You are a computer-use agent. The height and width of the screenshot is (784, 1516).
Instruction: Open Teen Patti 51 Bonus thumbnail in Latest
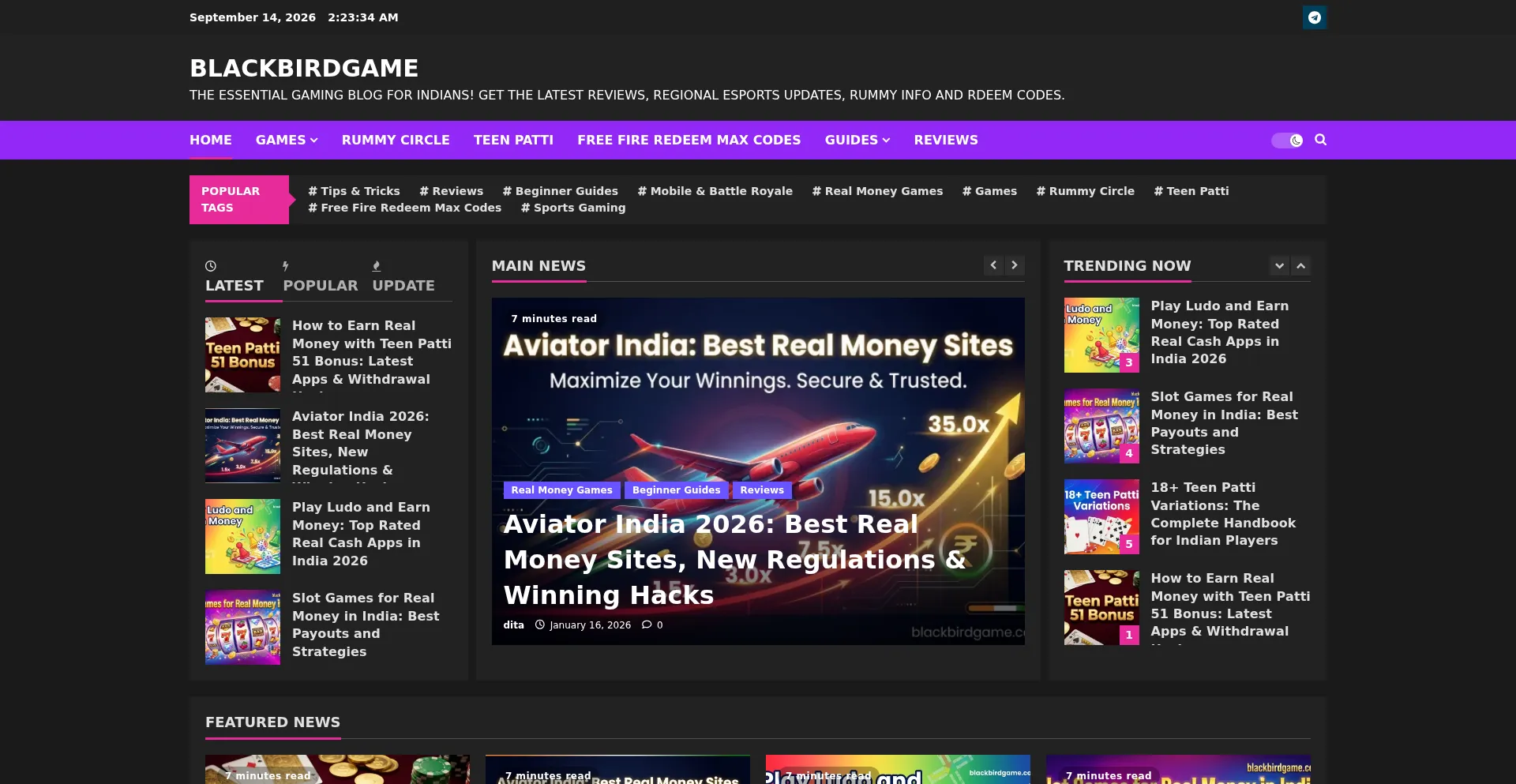(x=242, y=354)
